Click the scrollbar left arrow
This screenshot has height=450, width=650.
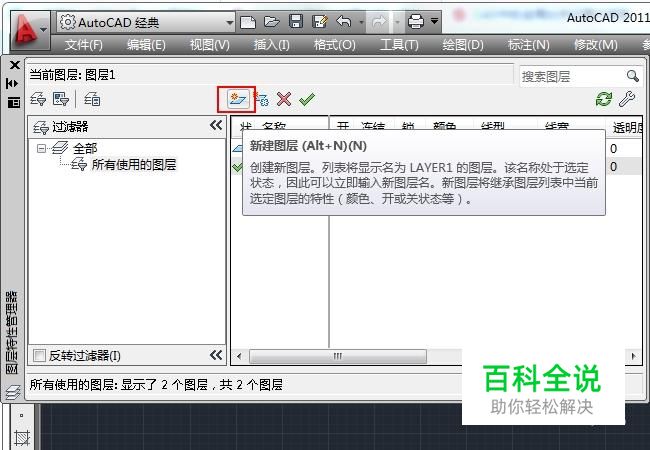pyautogui.click(x=239, y=356)
